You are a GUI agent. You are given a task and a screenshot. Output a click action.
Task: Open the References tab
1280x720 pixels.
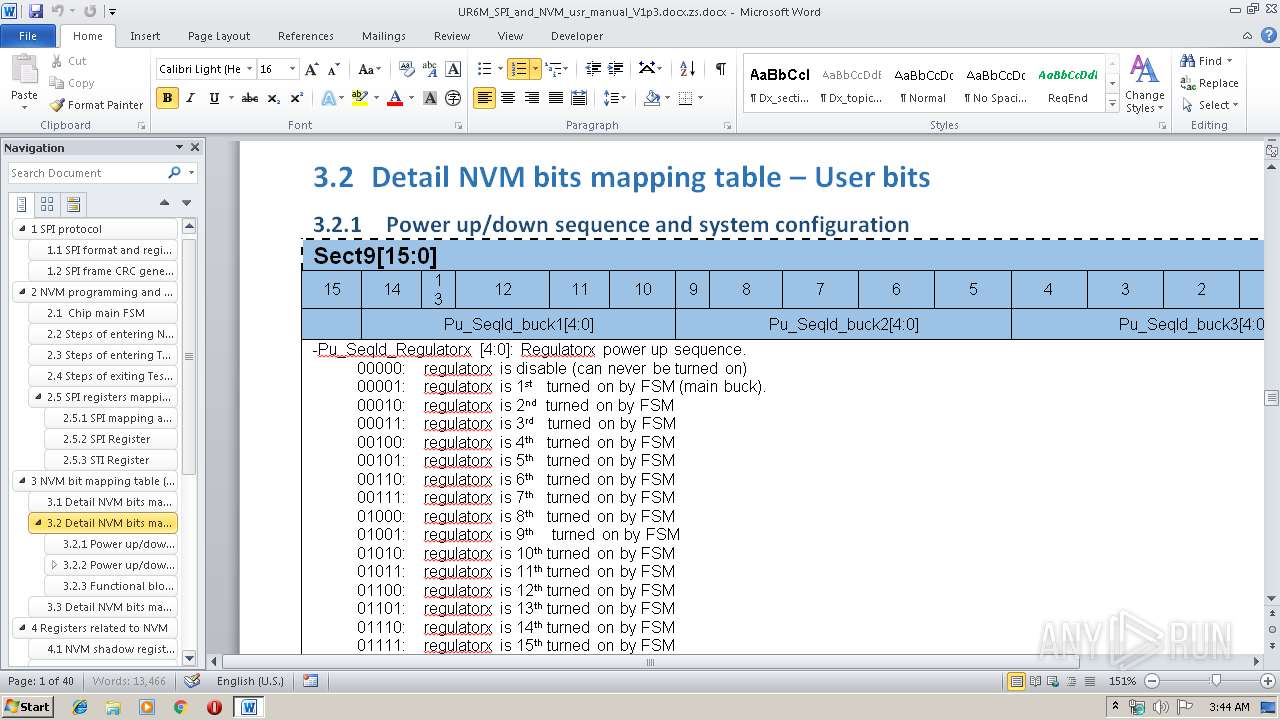tap(306, 36)
